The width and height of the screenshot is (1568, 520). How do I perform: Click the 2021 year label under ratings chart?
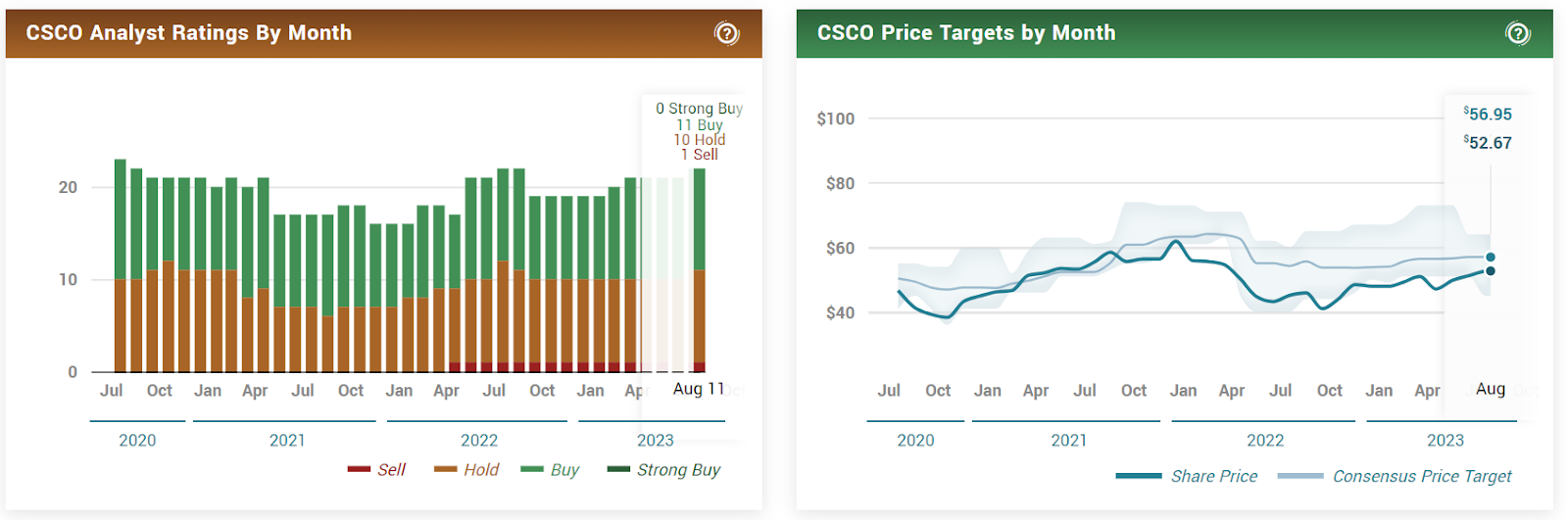(287, 441)
